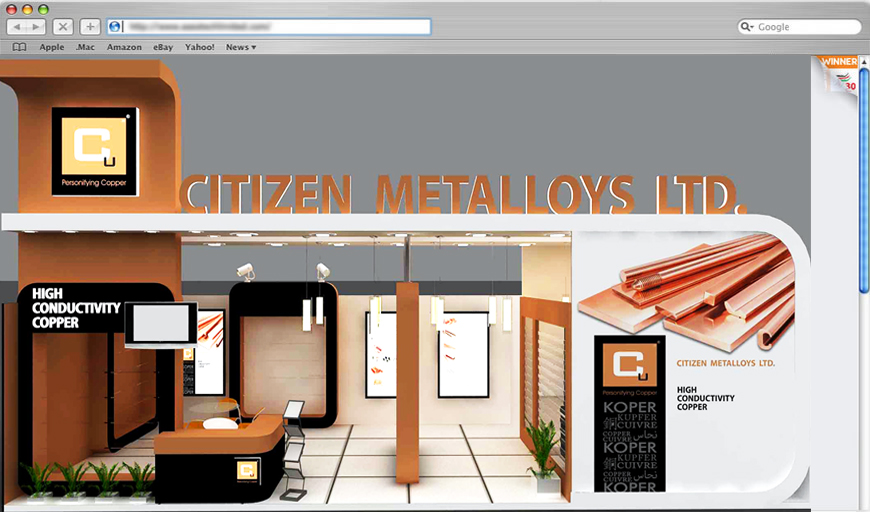This screenshot has width=870, height=512.
Task: Click the vertical scrollbar thumb
Action: point(864,180)
